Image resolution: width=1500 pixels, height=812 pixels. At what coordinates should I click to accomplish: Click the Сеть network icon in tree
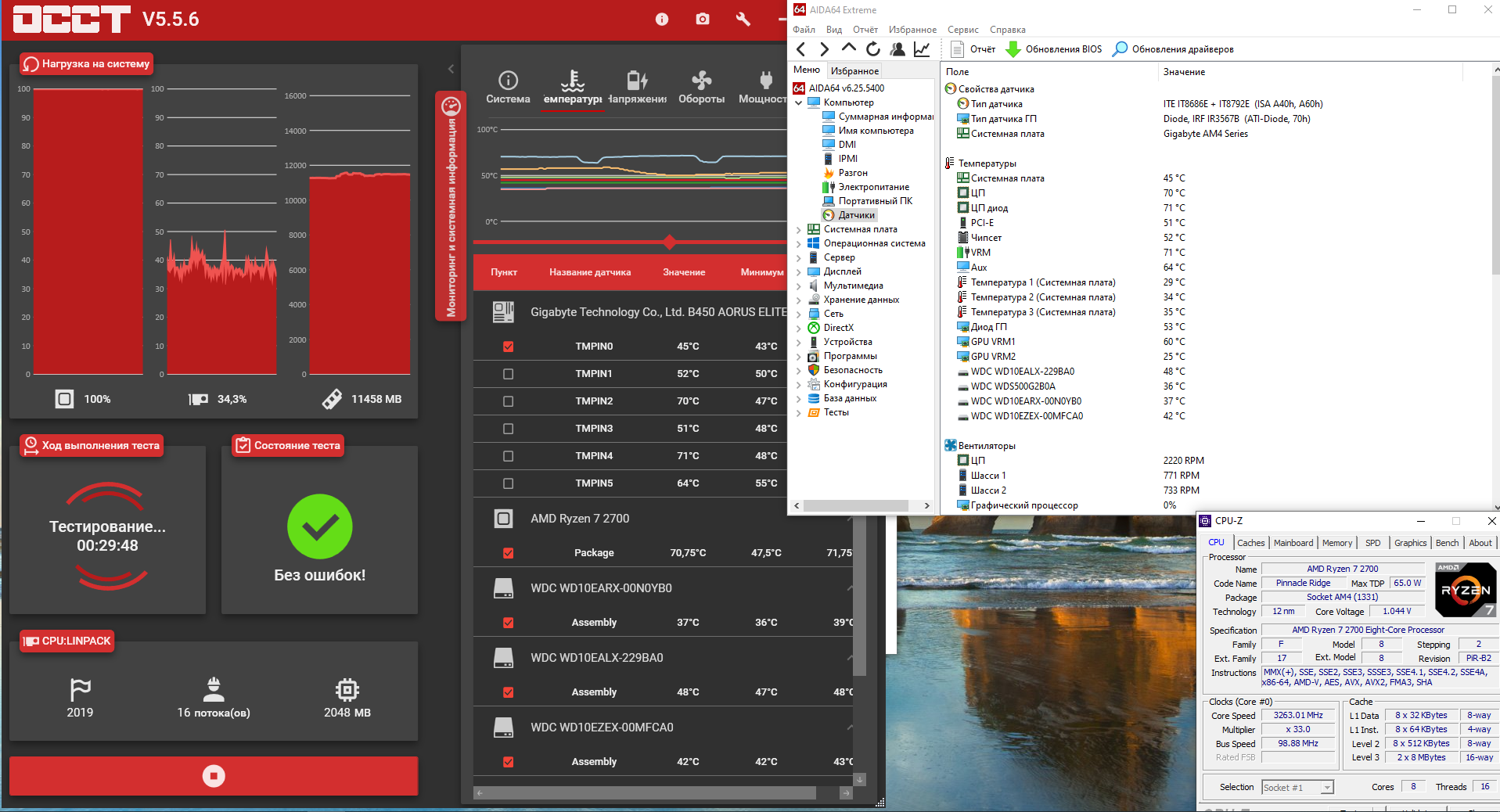pyautogui.click(x=814, y=314)
